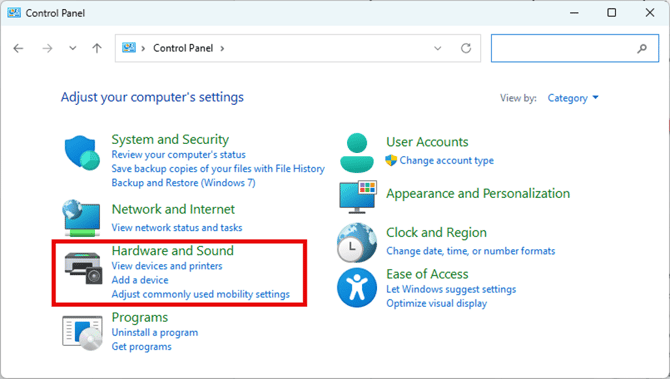
Task: Open the System and Security shield icon
Action: [x=82, y=153]
